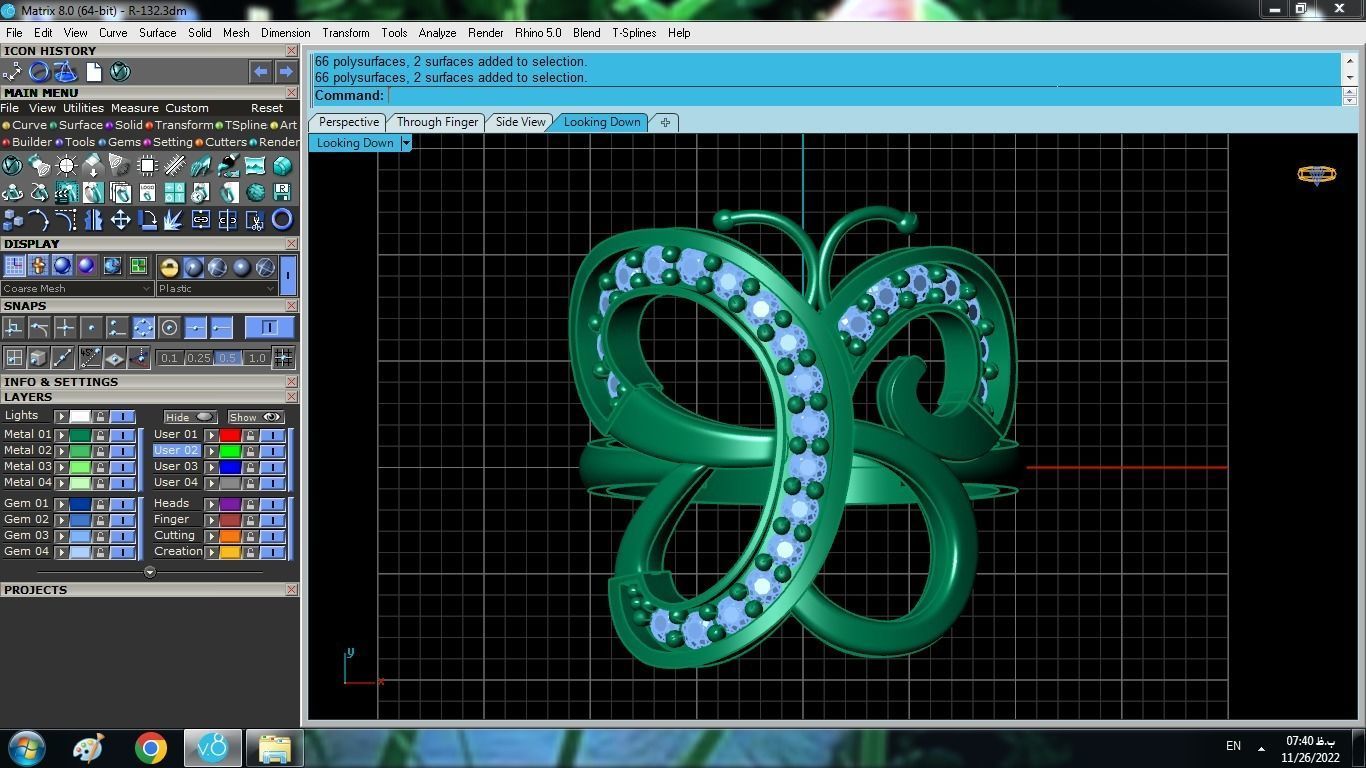Image resolution: width=1366 pixels, height=768 pixels.
Task: Toggle the center point snap
Action: (x=169, y=327)
